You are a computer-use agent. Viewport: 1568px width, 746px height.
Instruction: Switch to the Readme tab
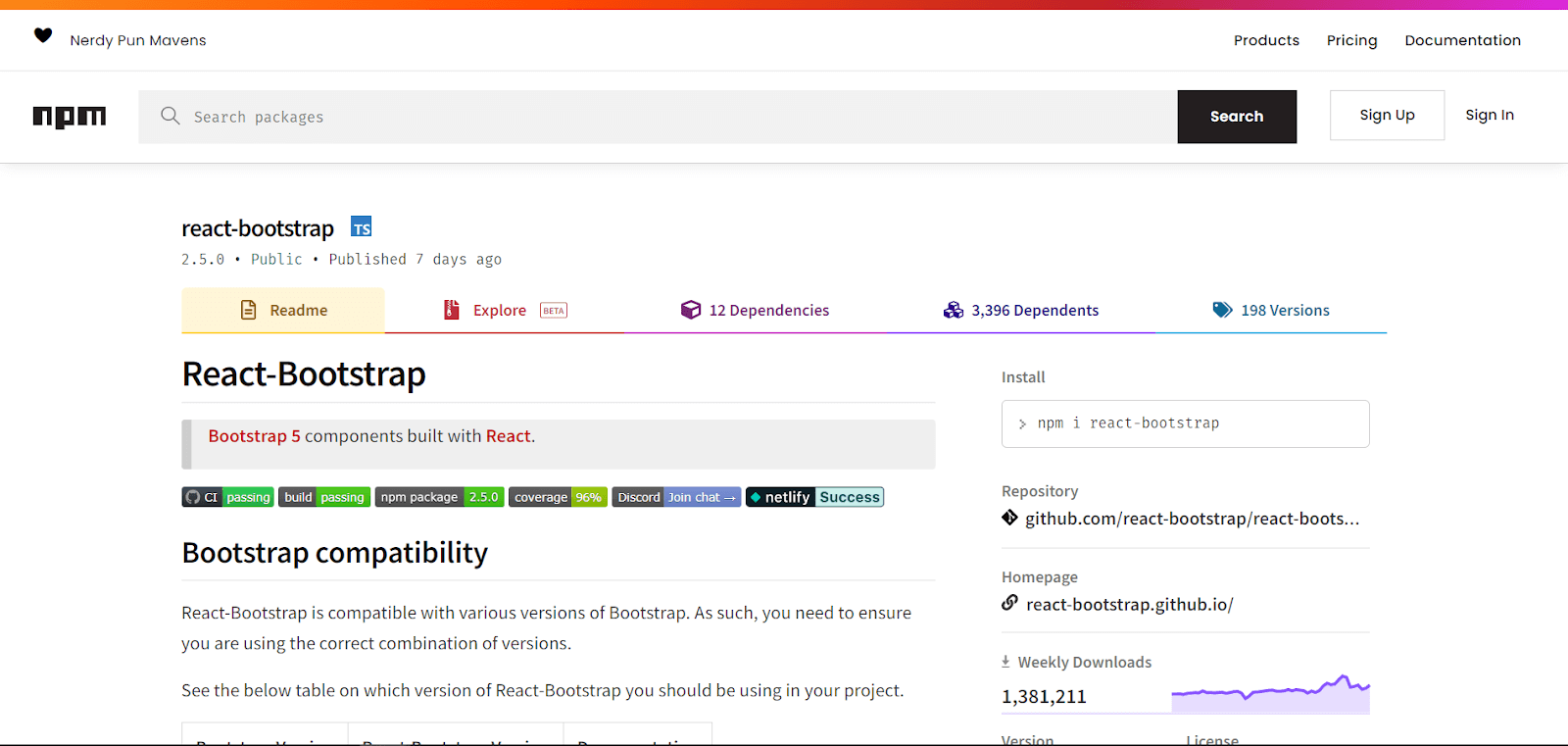283,310
